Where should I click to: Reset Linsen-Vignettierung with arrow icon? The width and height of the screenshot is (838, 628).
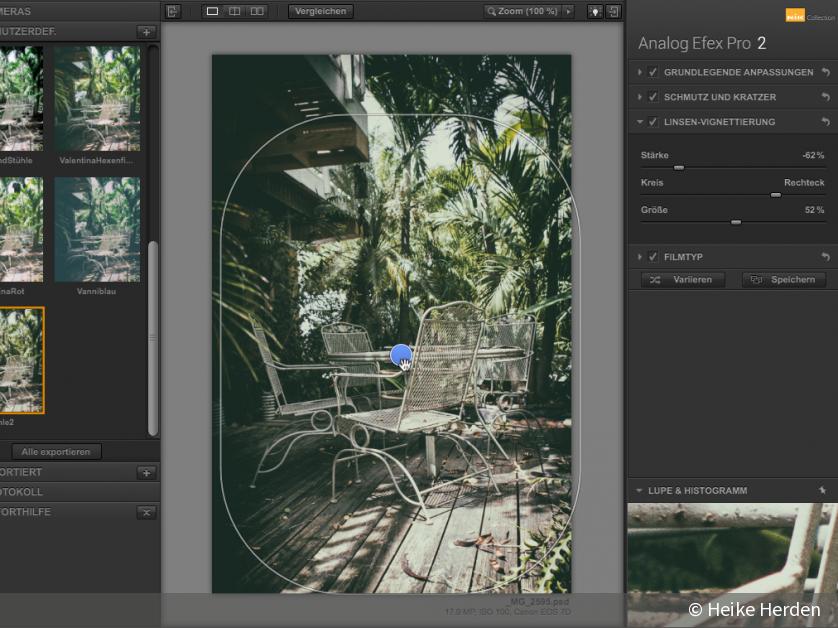[x=826, y=122]
